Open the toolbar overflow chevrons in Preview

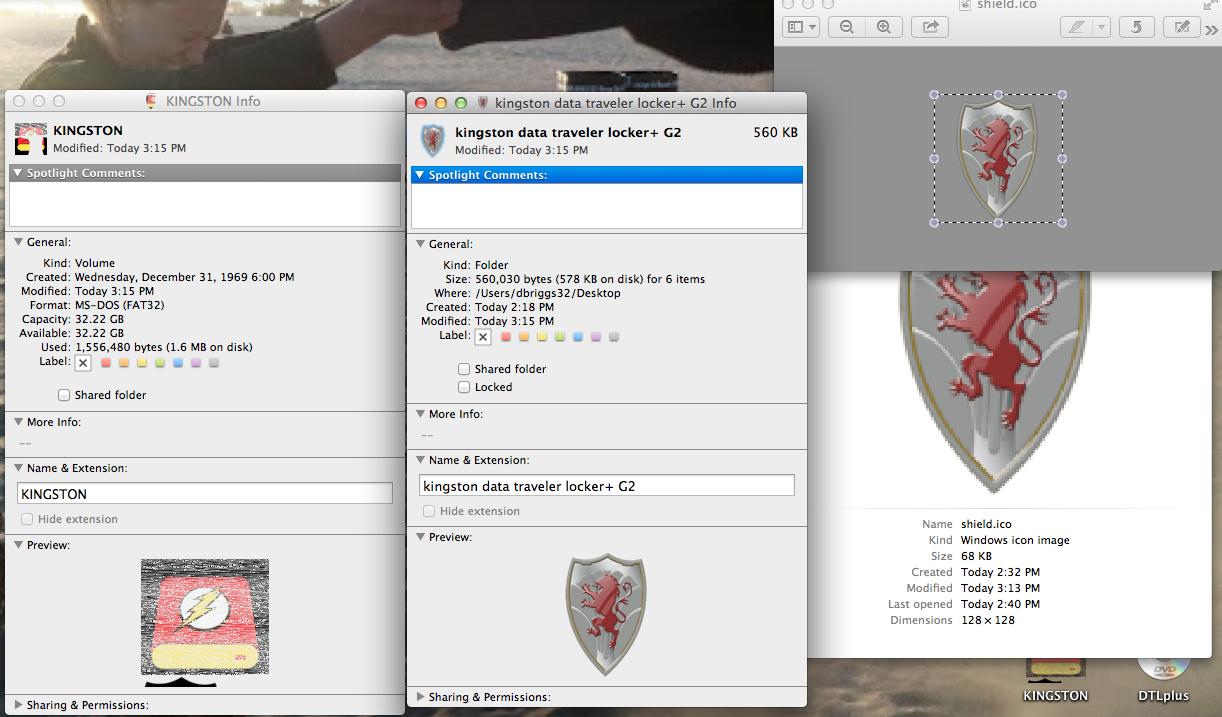coord(1212,28)
